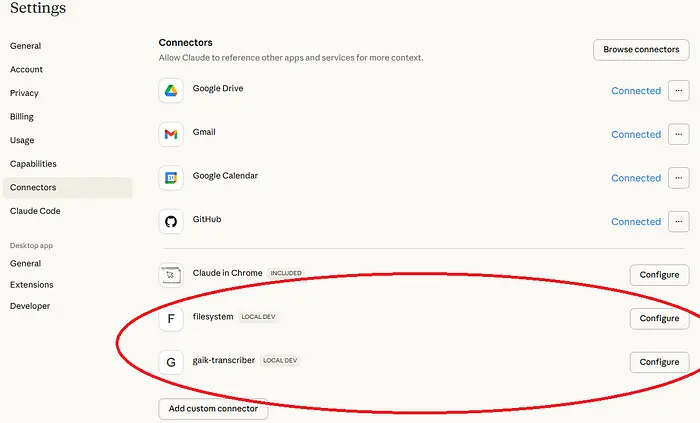Image resolution: width=700 pixels, height=423 pixels.
Task: Click the gaik-transcriber G icon
Action: pos(171,362)
